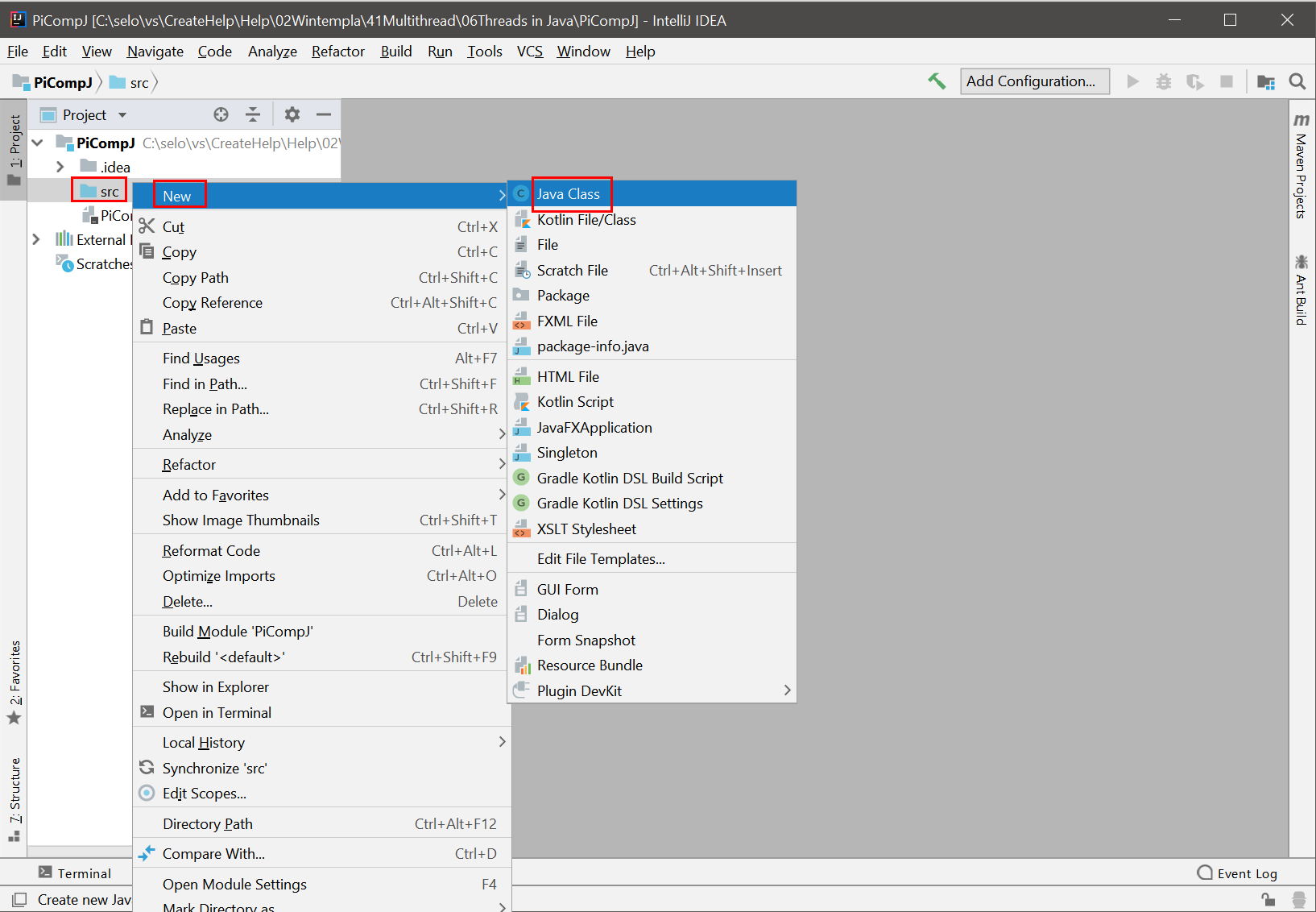Choose Resource Bundle from New submenu
The width and height of the screenshot is (1316, 912).
pos(652,665)
